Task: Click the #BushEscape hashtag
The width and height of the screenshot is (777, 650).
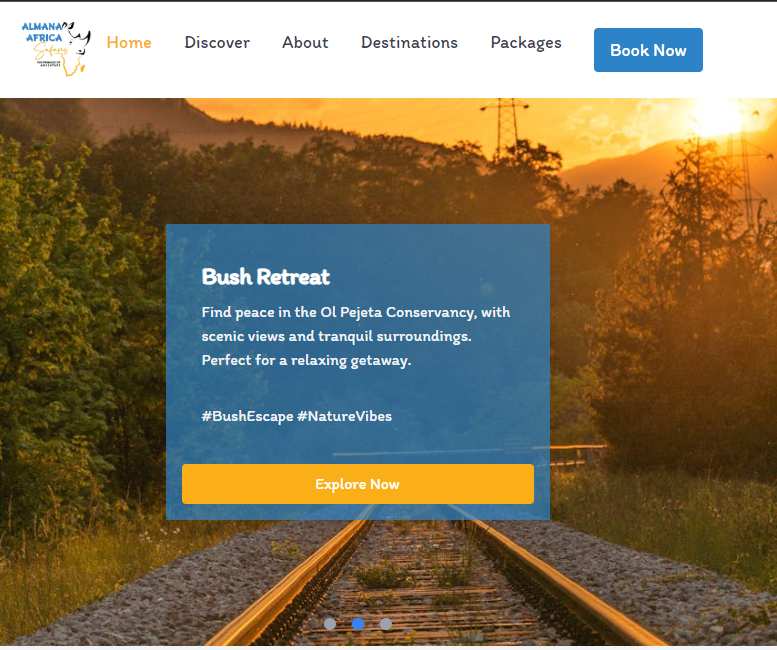Action: tap(247, 416)
